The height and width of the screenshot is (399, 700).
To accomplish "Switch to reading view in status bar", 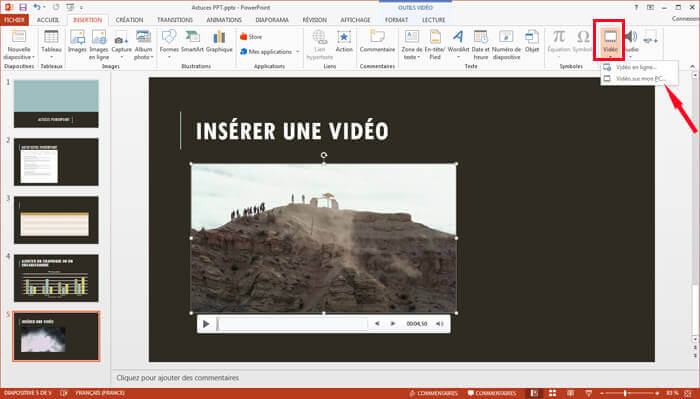I will point(571,393).
